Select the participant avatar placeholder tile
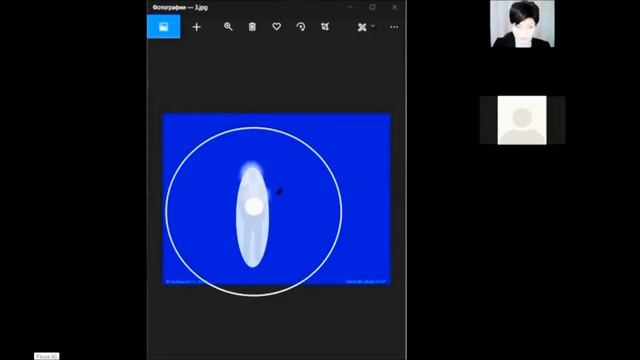The width and height of the screenshot is (640, 360). tap(522, 120)
